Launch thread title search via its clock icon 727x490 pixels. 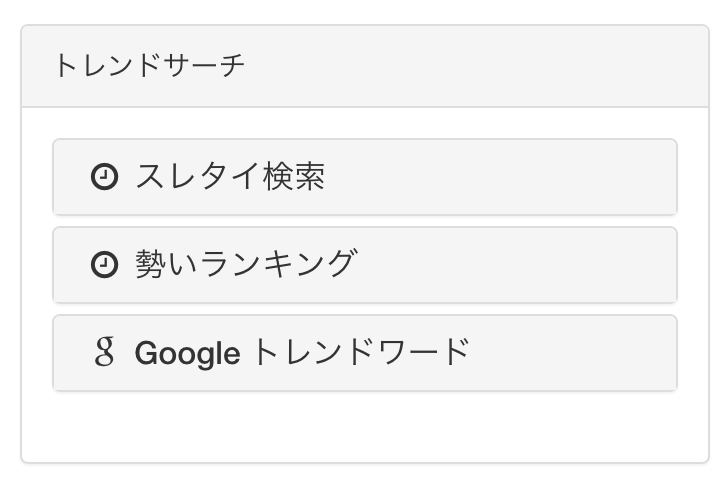tap(104, 177)
